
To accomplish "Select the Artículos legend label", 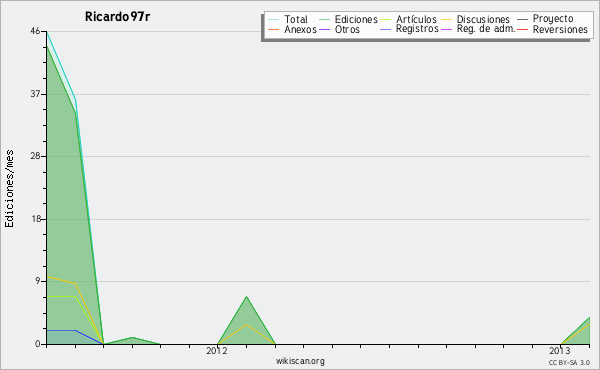I will click(x=416, y=19).
